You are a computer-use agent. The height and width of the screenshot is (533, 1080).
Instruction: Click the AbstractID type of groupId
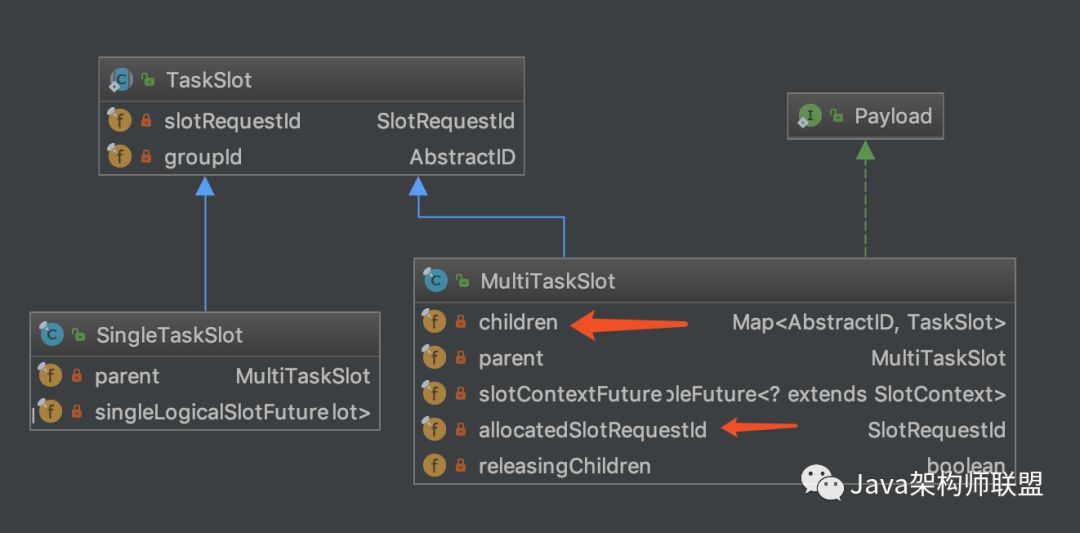(461, 157)
